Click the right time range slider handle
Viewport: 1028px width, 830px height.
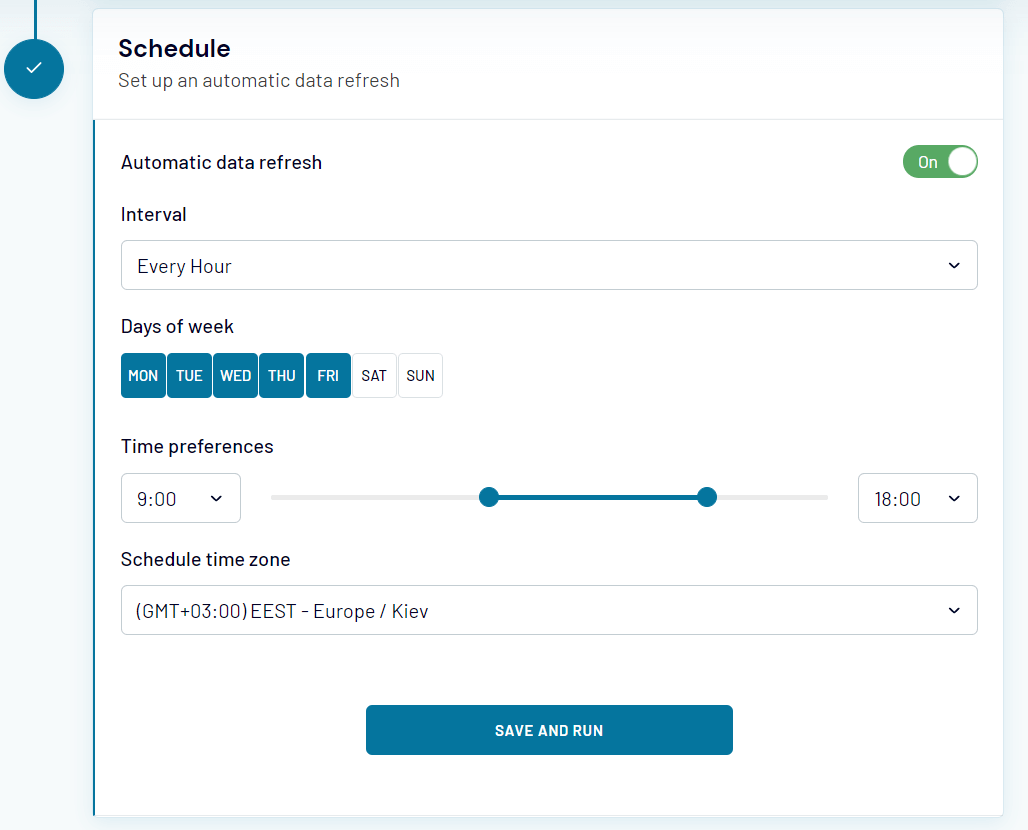click(707, 497)
